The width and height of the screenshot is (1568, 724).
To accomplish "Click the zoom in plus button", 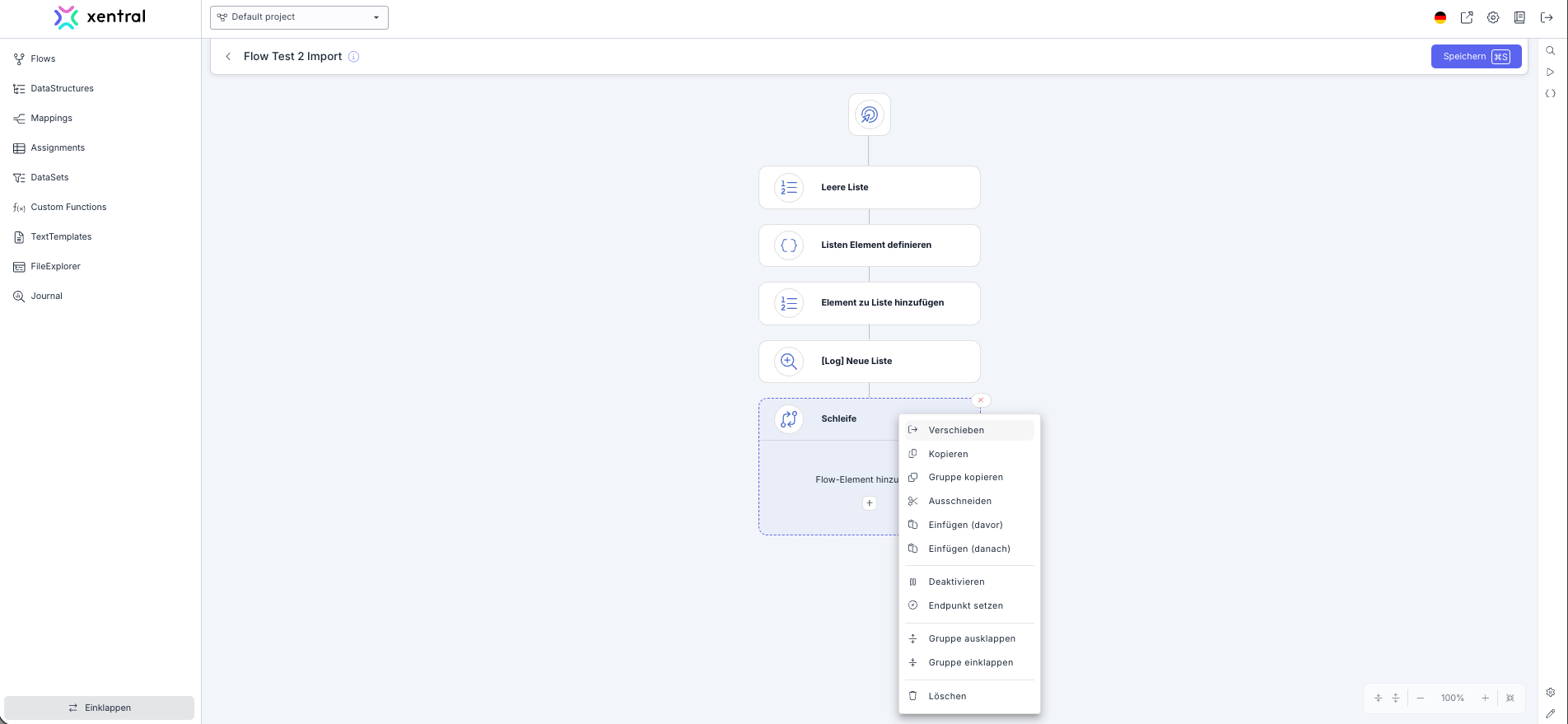I will 1485,698.
